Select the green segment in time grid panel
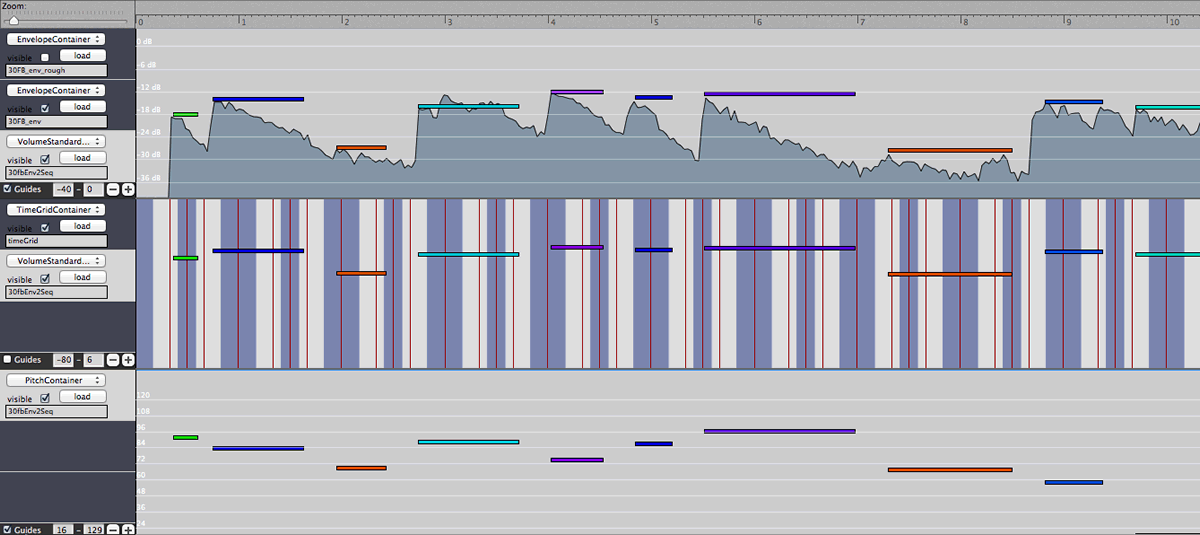 tap(185, 258)
